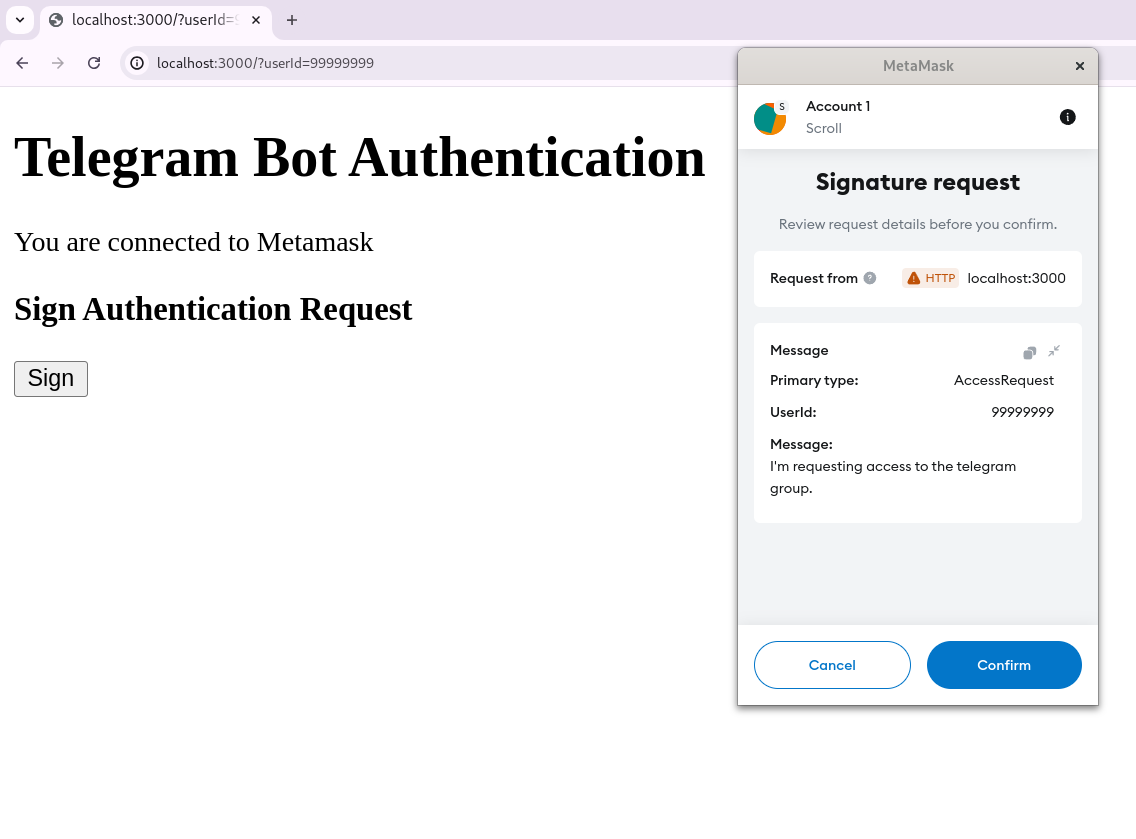Click the Account 1 name
This screenshot has width=1136, height=839.
point(838,106)
